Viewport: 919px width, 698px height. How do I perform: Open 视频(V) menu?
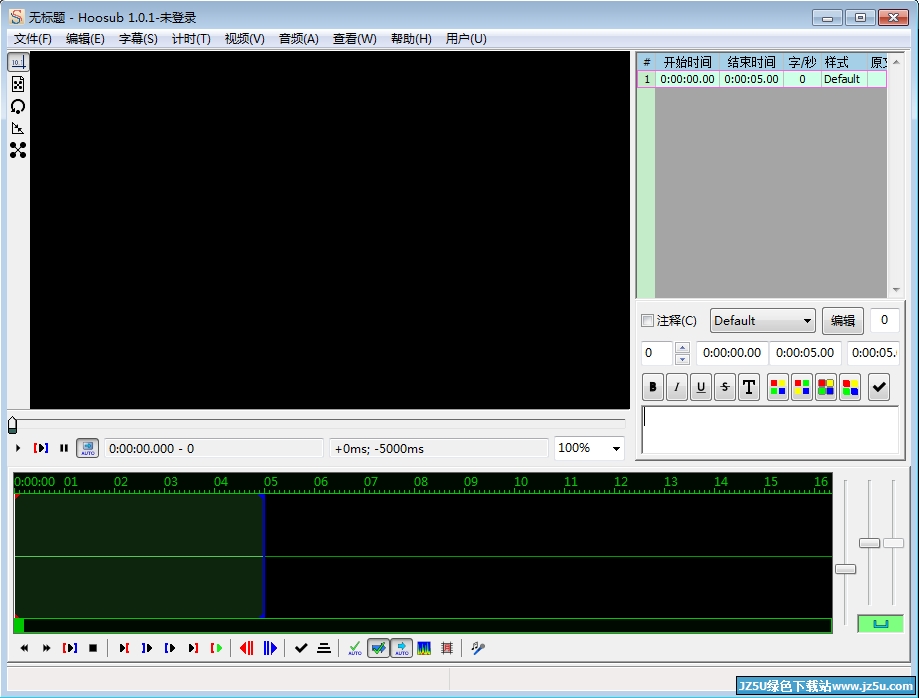(x=244, y=39)
